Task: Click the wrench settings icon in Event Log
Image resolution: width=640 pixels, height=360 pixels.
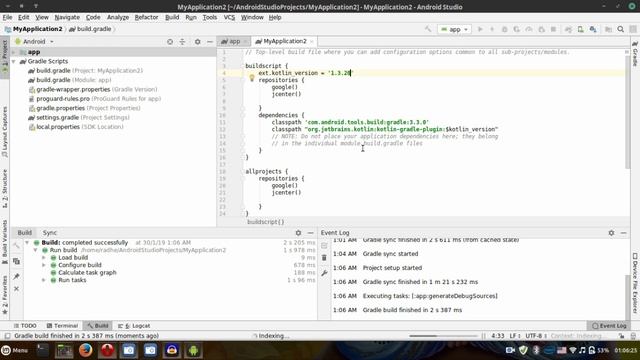Action: point(324,273)
